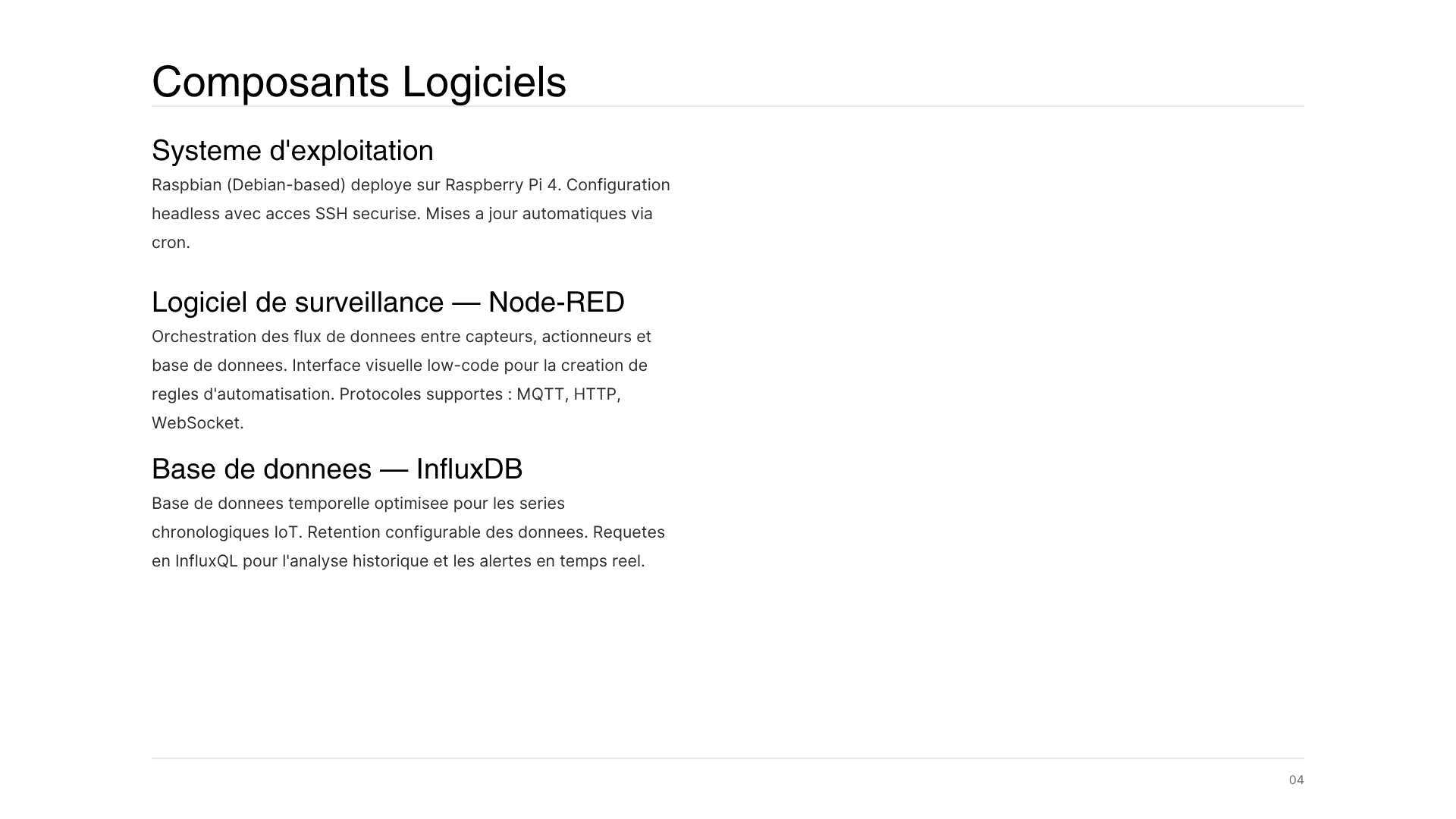Click the word 'InfluxDB' in heading
The image size is (1456, 819).
click(469, 469)
